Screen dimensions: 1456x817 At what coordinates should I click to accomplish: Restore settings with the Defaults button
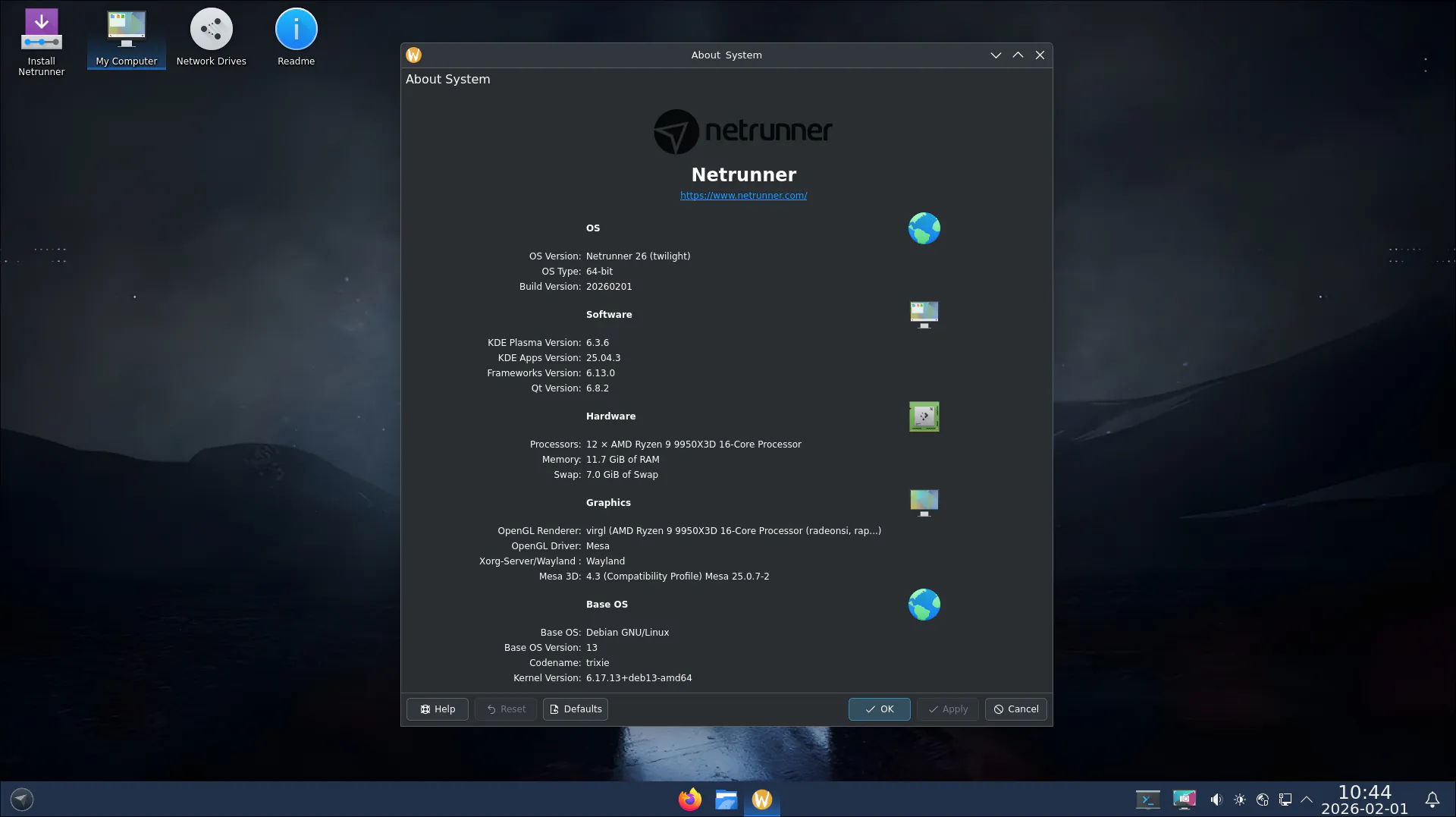point(575,709)
